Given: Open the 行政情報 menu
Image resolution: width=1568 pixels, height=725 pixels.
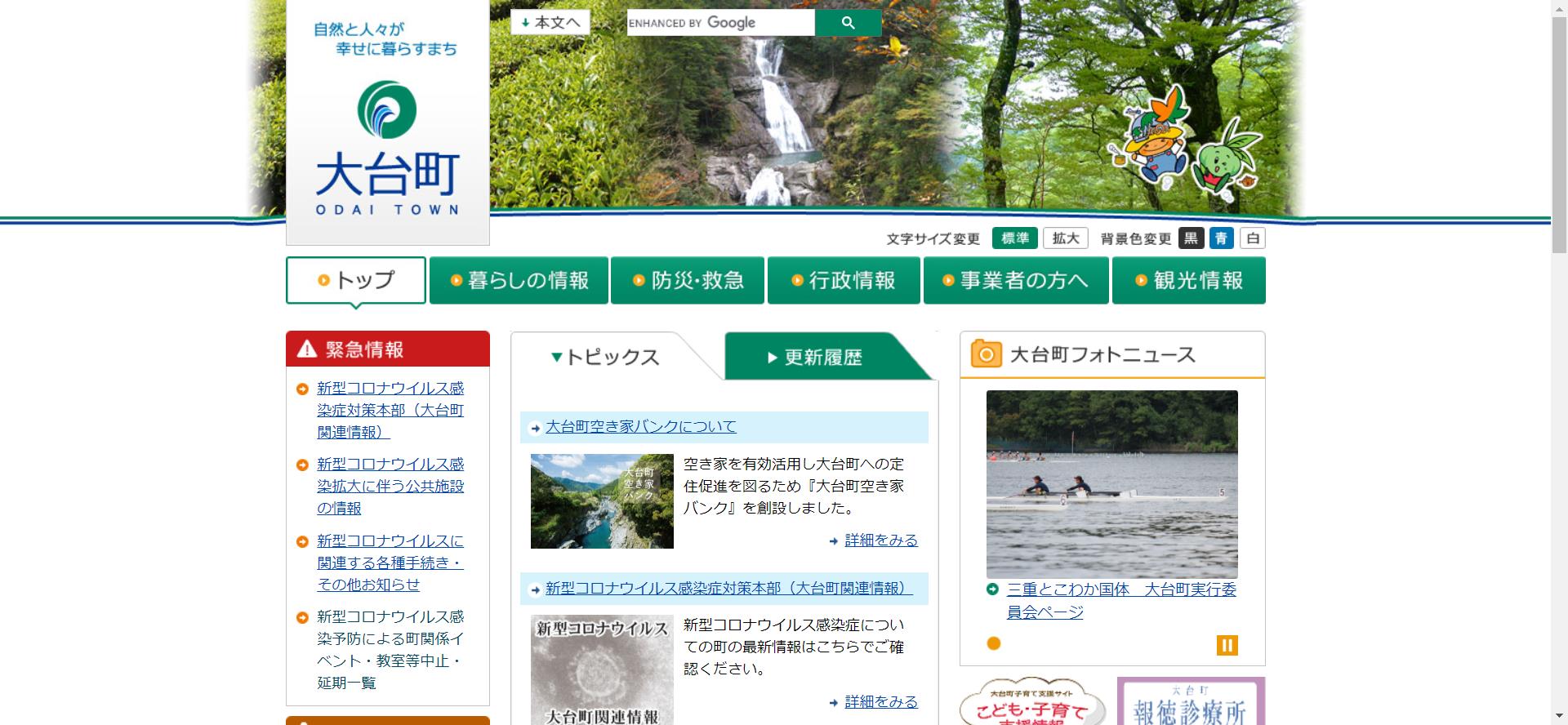Looking at the screenshot, I should pos(844,280).
